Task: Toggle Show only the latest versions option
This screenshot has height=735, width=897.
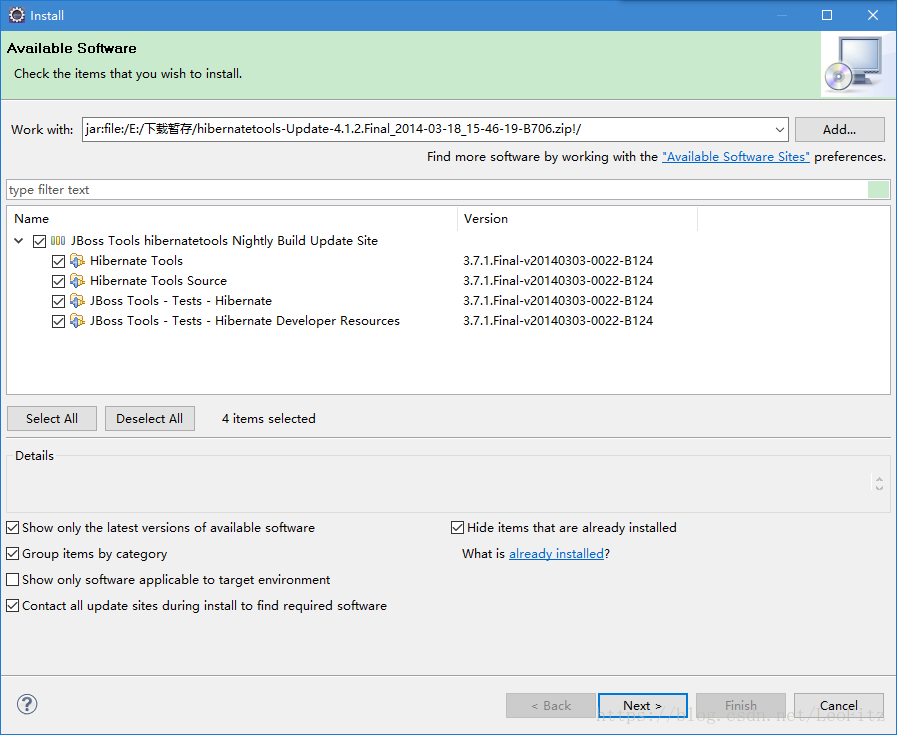Action: (13, 527)
